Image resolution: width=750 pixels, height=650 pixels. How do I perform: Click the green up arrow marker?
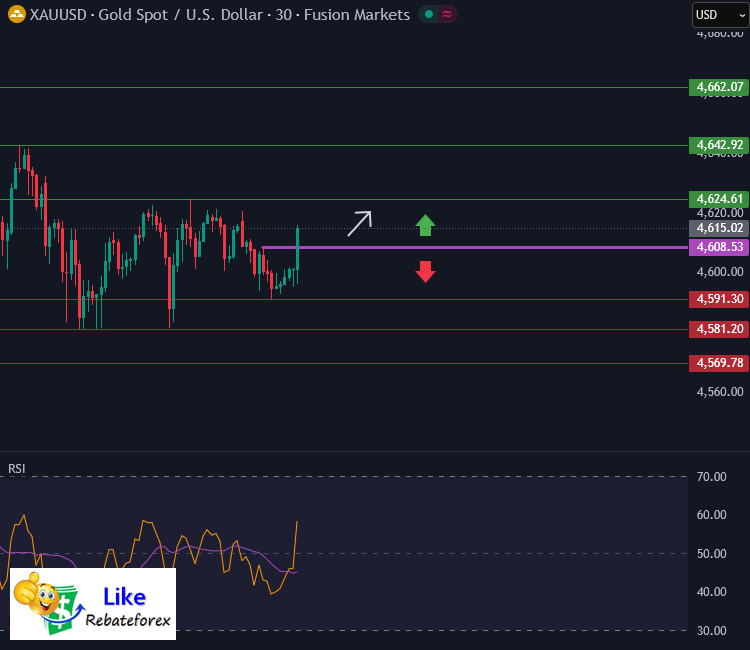(425, 225)
